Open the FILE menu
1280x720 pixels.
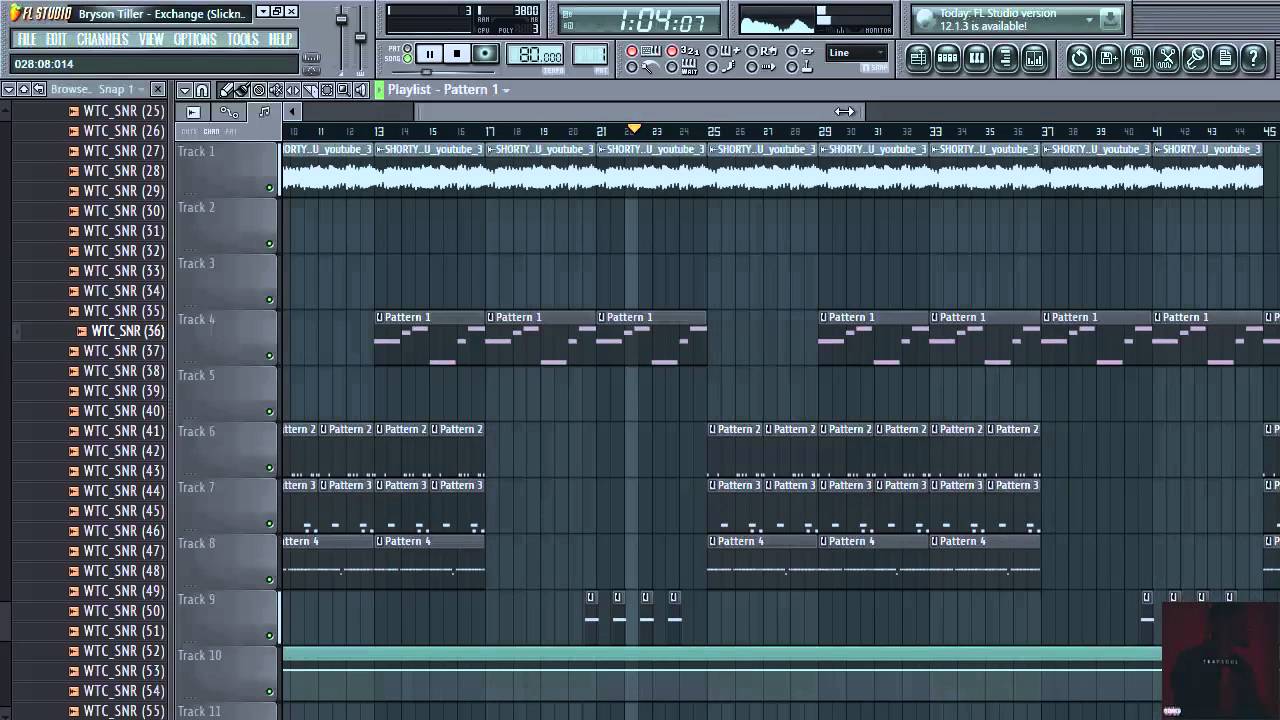(27, 39)
